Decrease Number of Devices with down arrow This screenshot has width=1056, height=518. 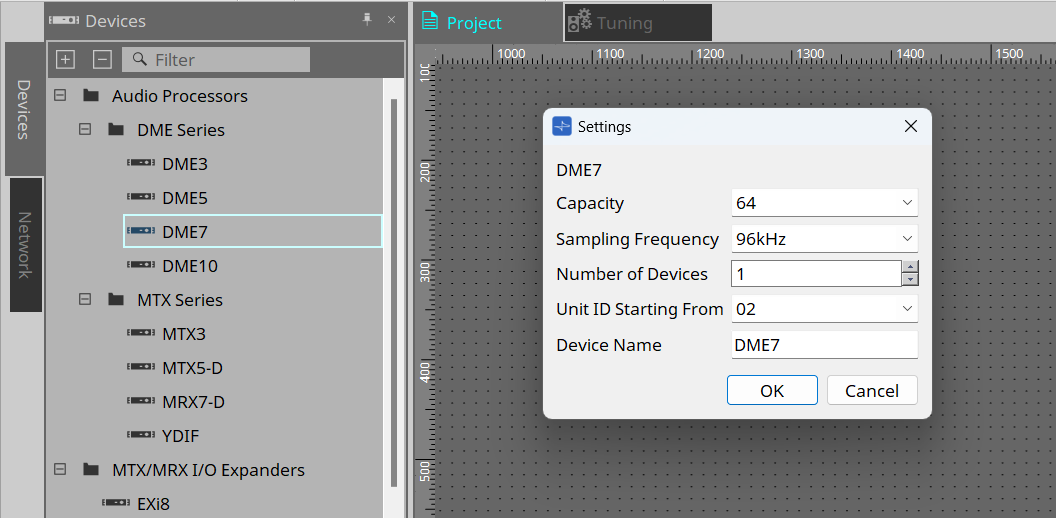click(910, 280)
